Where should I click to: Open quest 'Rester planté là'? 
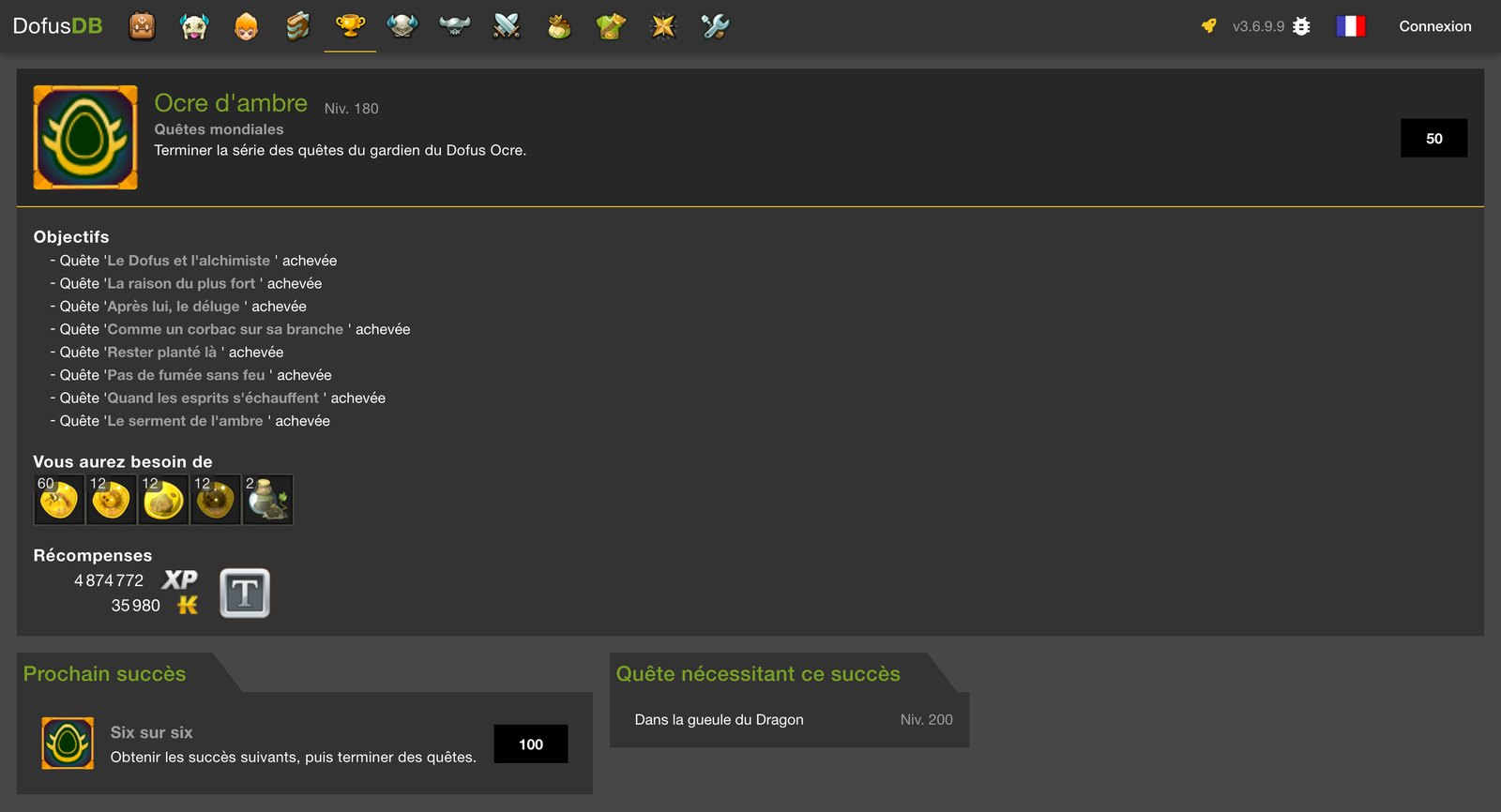[161, 353]
